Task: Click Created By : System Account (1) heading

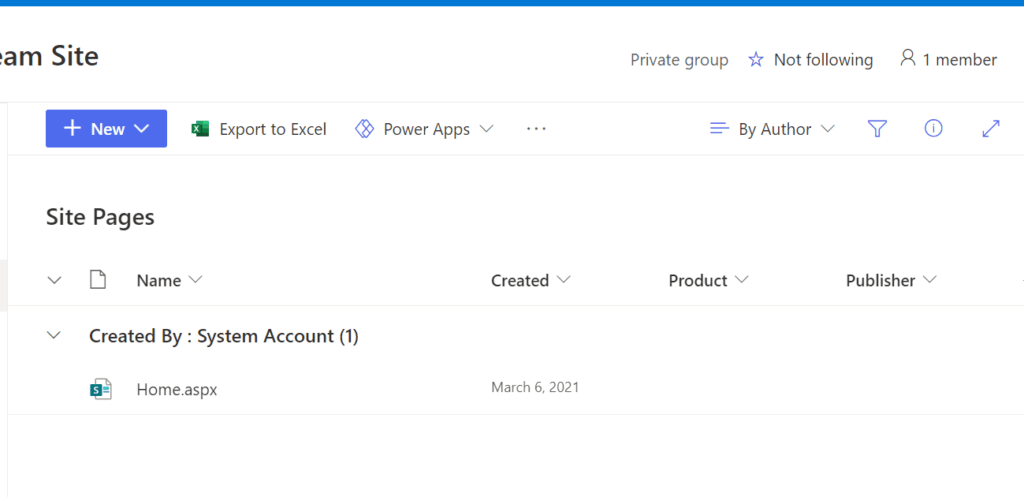Action: coord(223,336)
